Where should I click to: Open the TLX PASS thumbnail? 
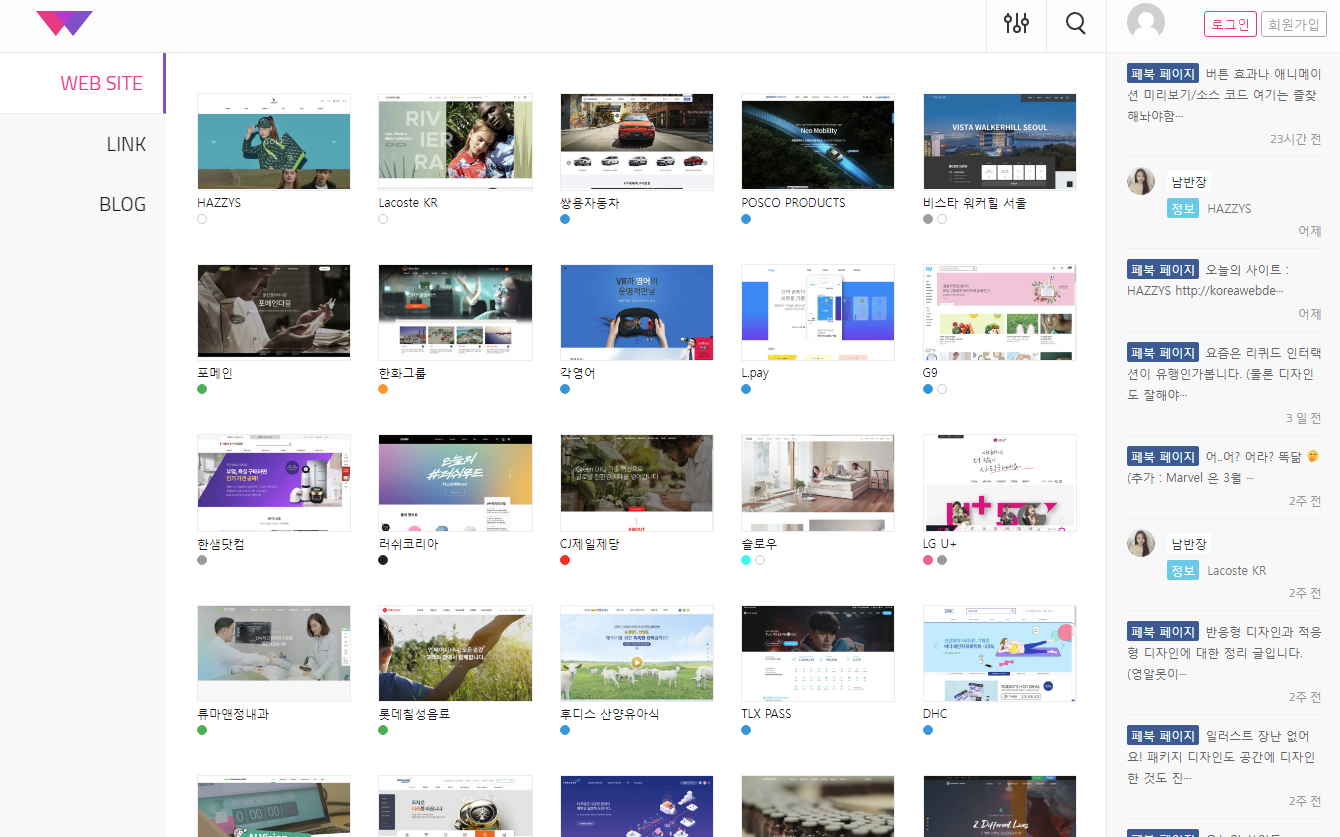coord(818,653)
